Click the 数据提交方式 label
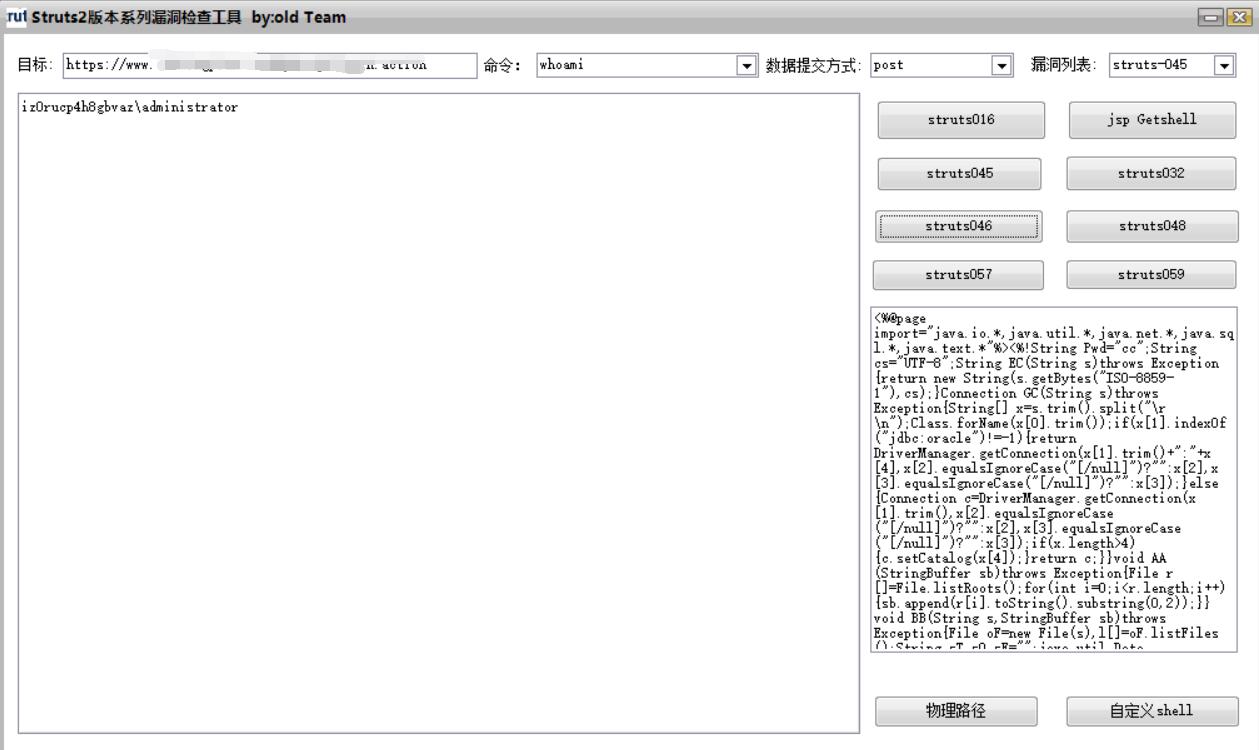 click(814, 65)
